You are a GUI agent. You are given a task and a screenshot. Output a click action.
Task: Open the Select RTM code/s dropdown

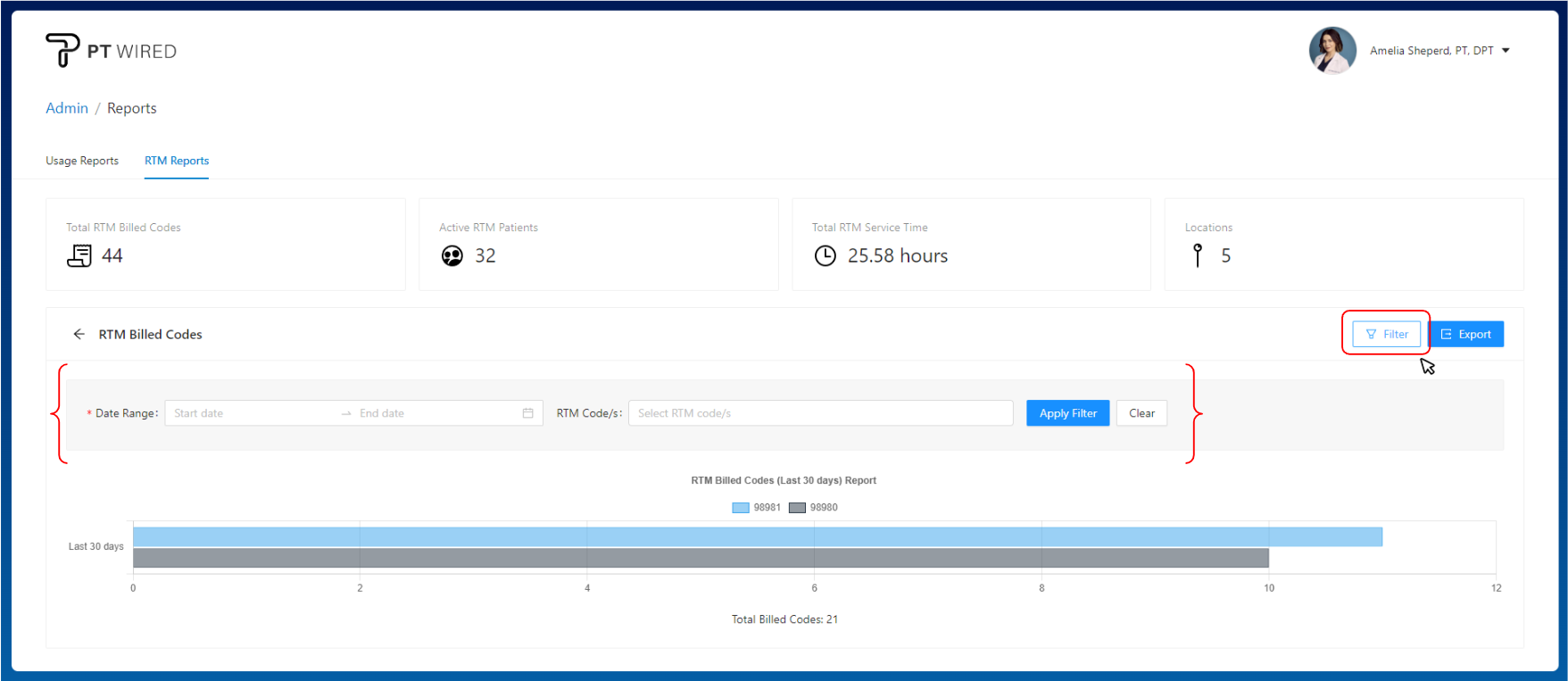(820, 413)
